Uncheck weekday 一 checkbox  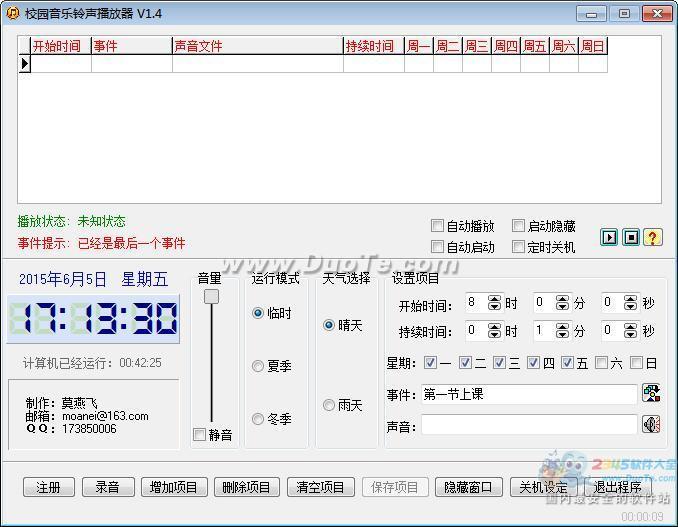point(430,362)
